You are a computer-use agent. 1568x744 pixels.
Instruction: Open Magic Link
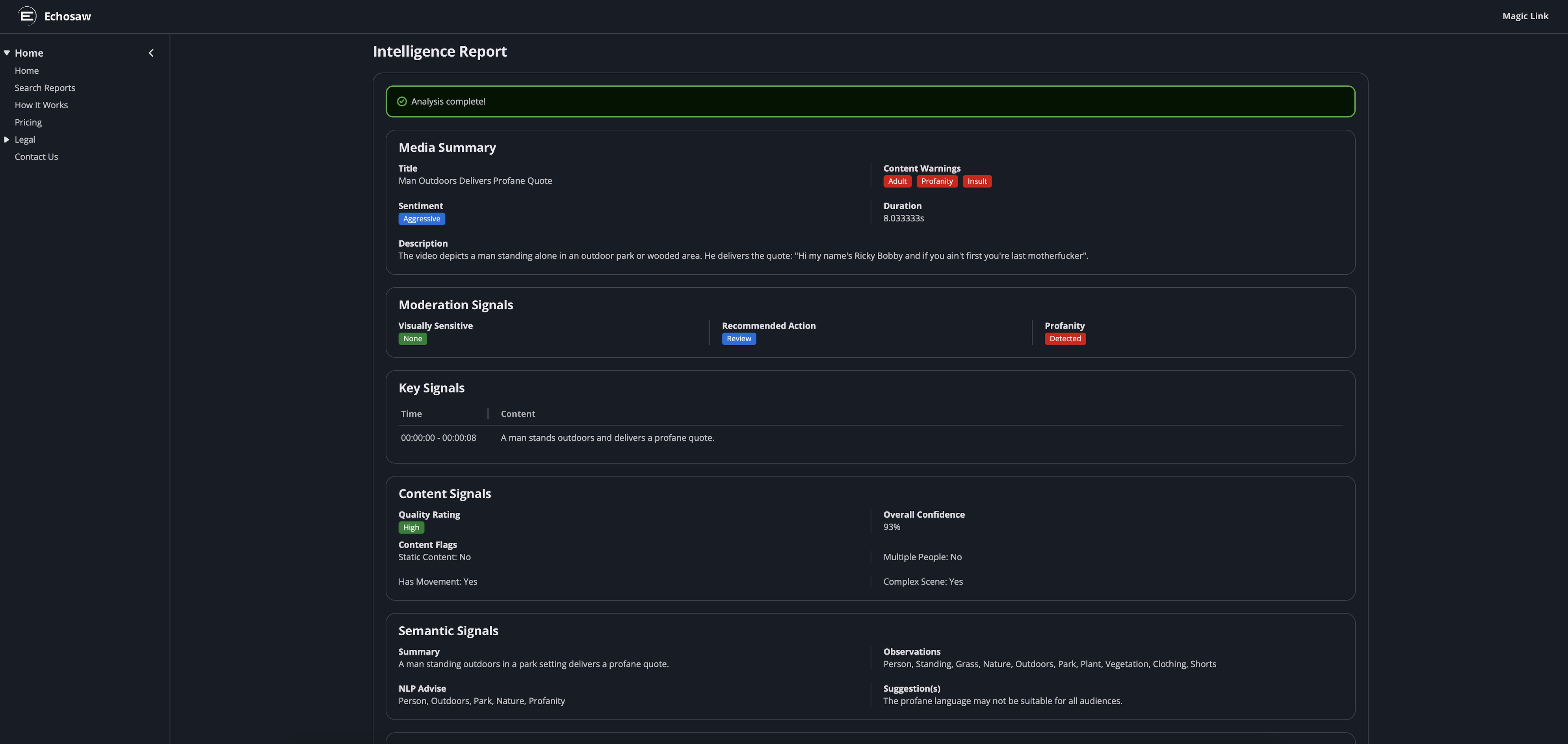(x=1525, y=15)
